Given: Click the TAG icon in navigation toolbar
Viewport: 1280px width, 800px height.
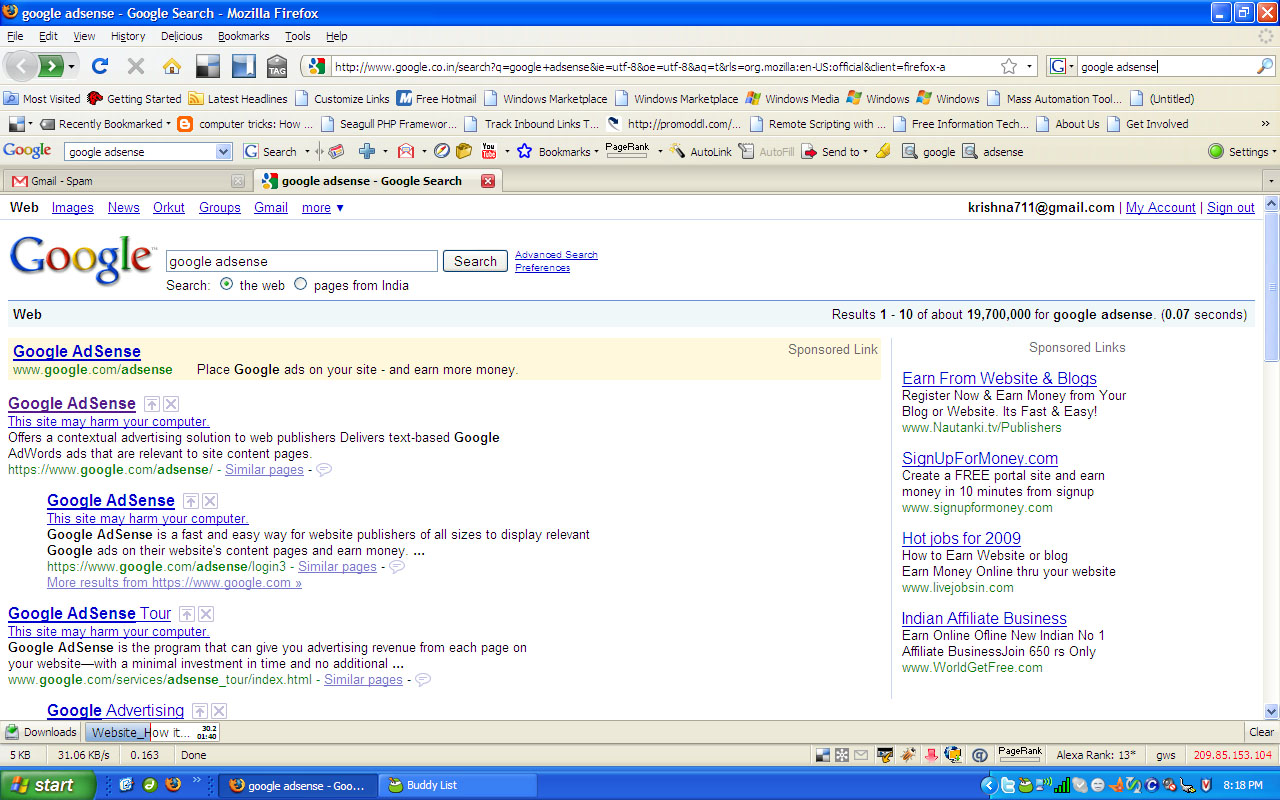Looking at the screenshot, I should tap(277, 66).
